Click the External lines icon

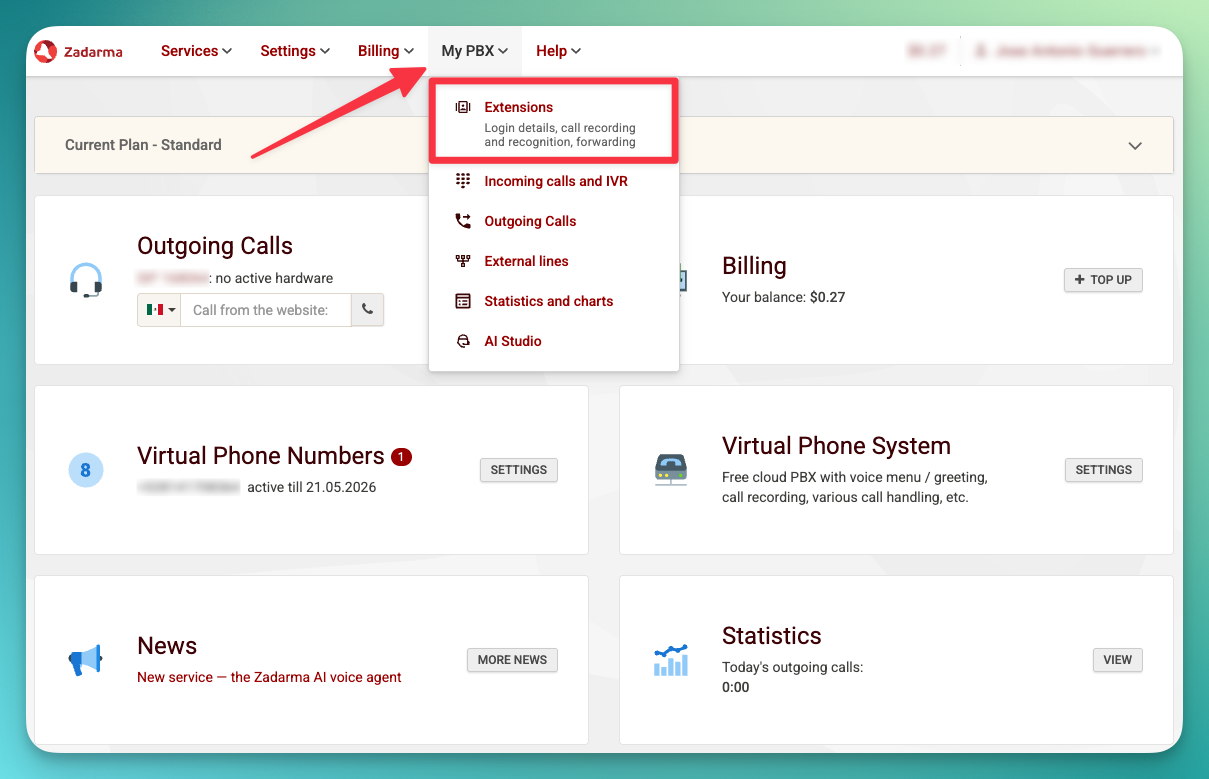pos(461,261)
